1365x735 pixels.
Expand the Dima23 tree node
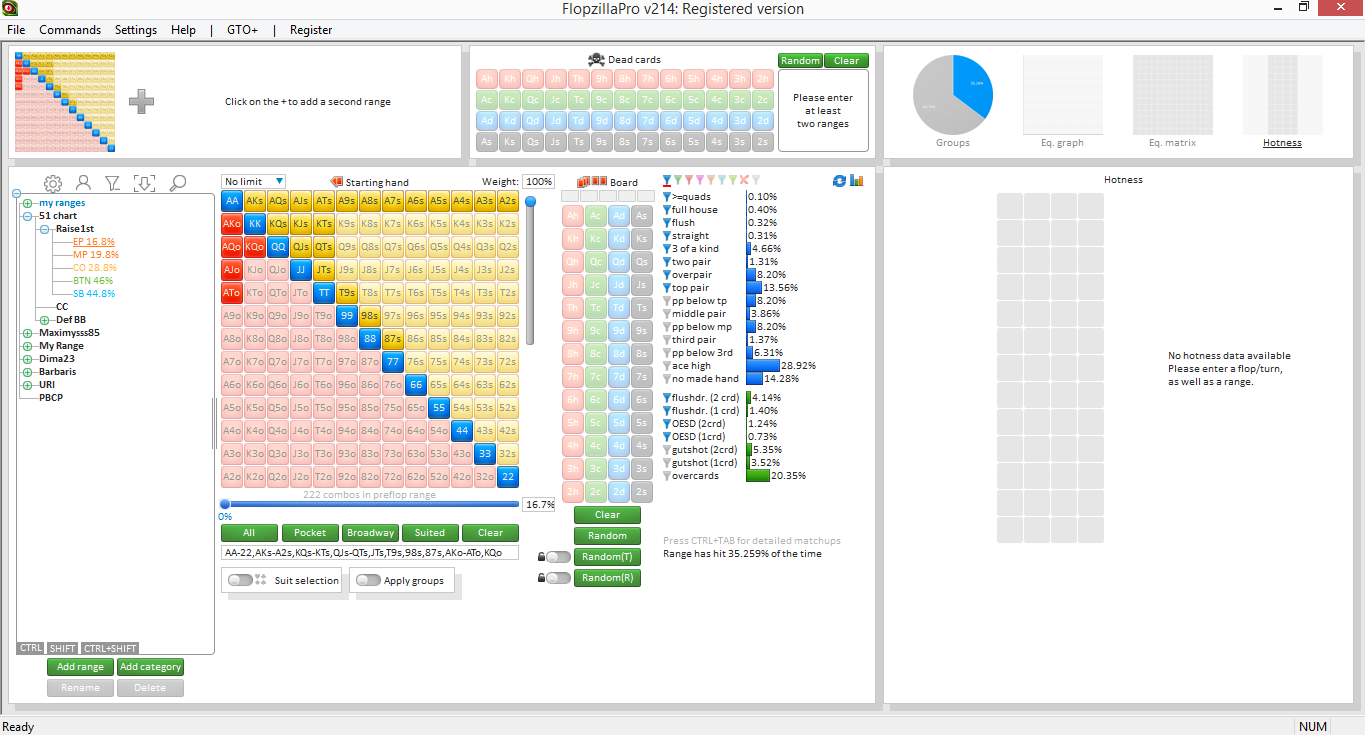(x=27, y=359)
